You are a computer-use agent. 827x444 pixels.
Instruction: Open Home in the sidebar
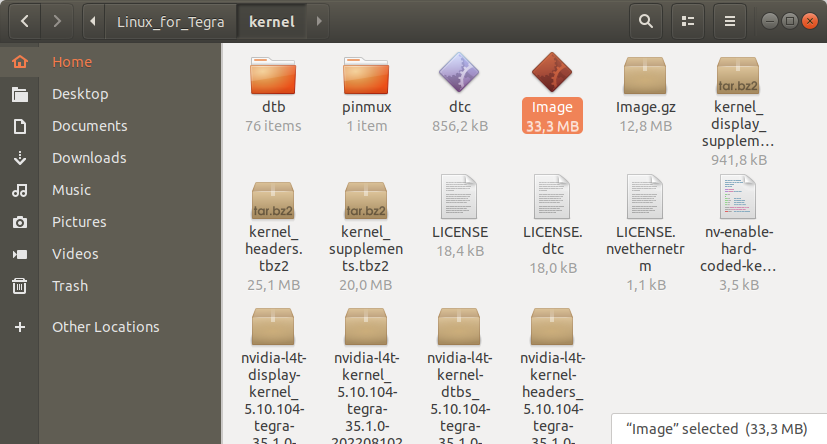click(x=72, y=62)
